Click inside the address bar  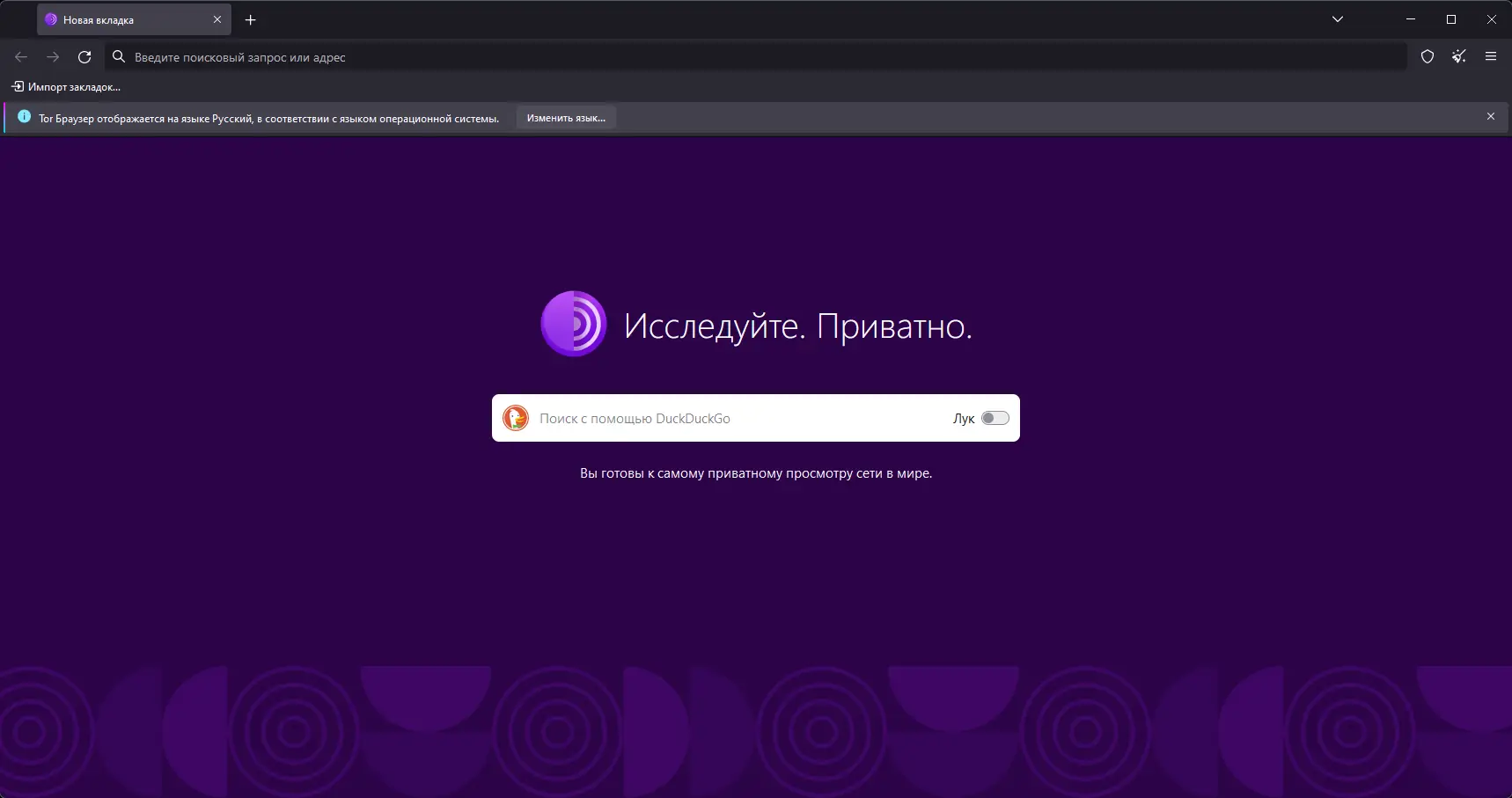pyautogui.click(x=440, y=57)
